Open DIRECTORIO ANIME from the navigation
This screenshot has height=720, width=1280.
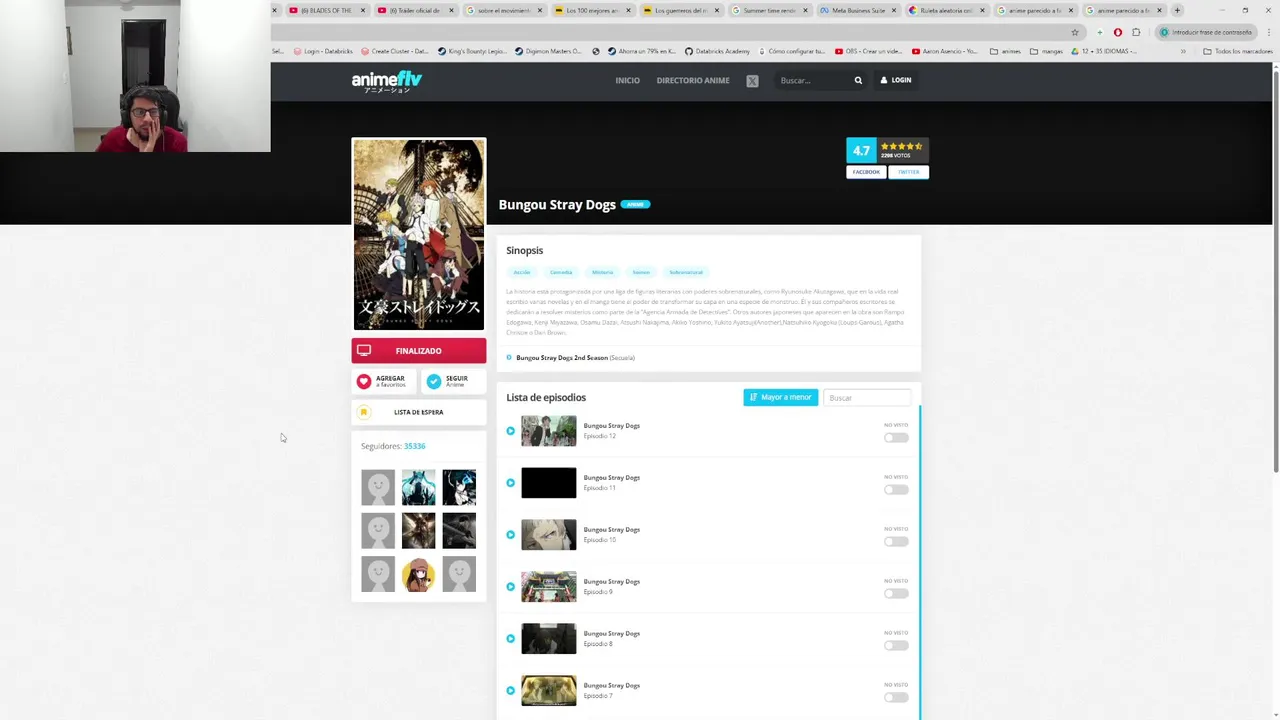(x=693, y=80)
